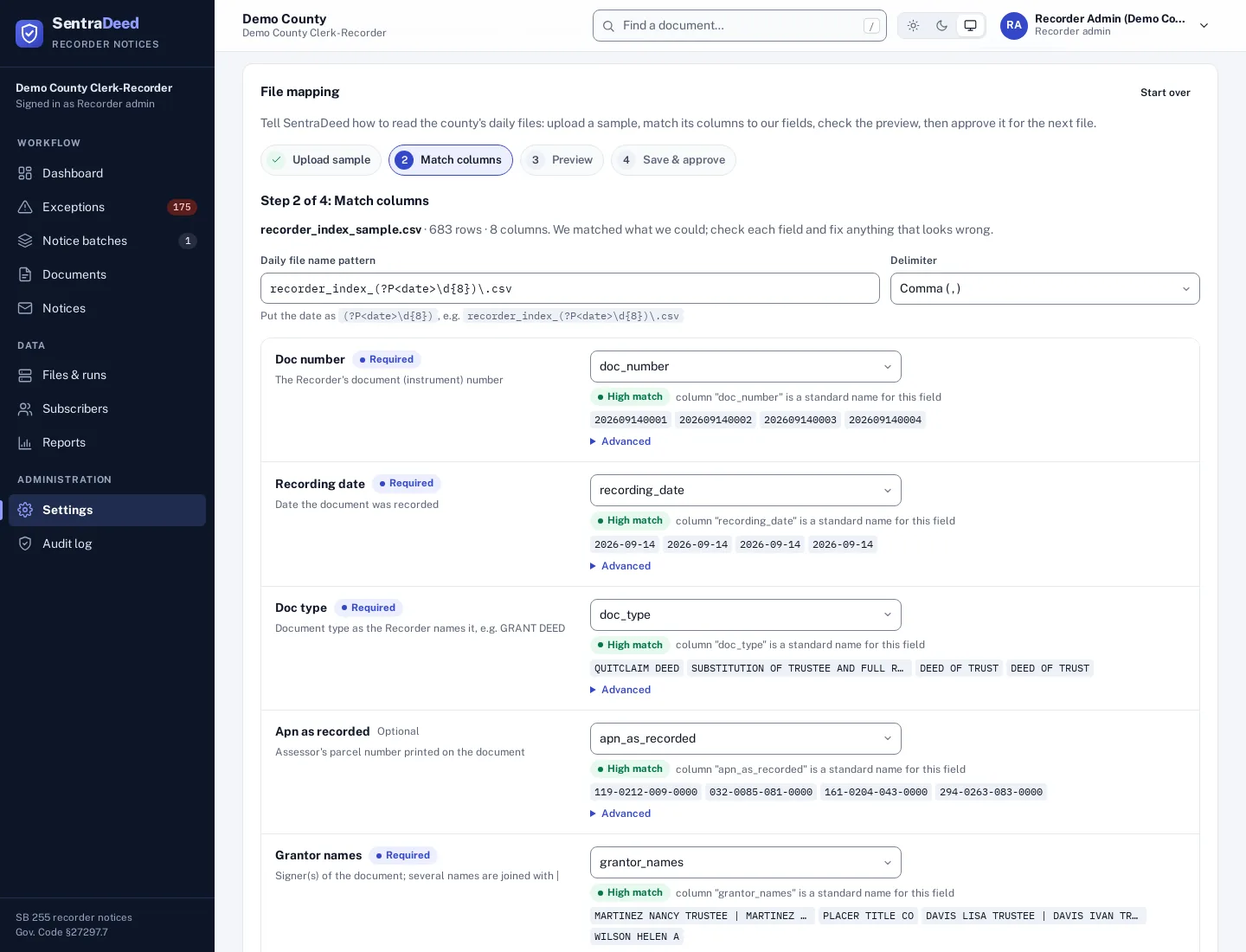Click the Start over button
1246x952 pixels.
click(x=1165, y=93)
